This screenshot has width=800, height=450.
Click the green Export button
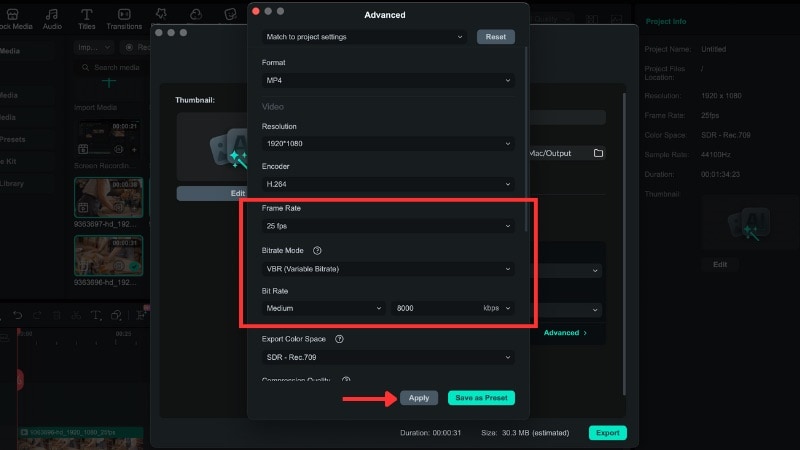(x=608, y=433)
